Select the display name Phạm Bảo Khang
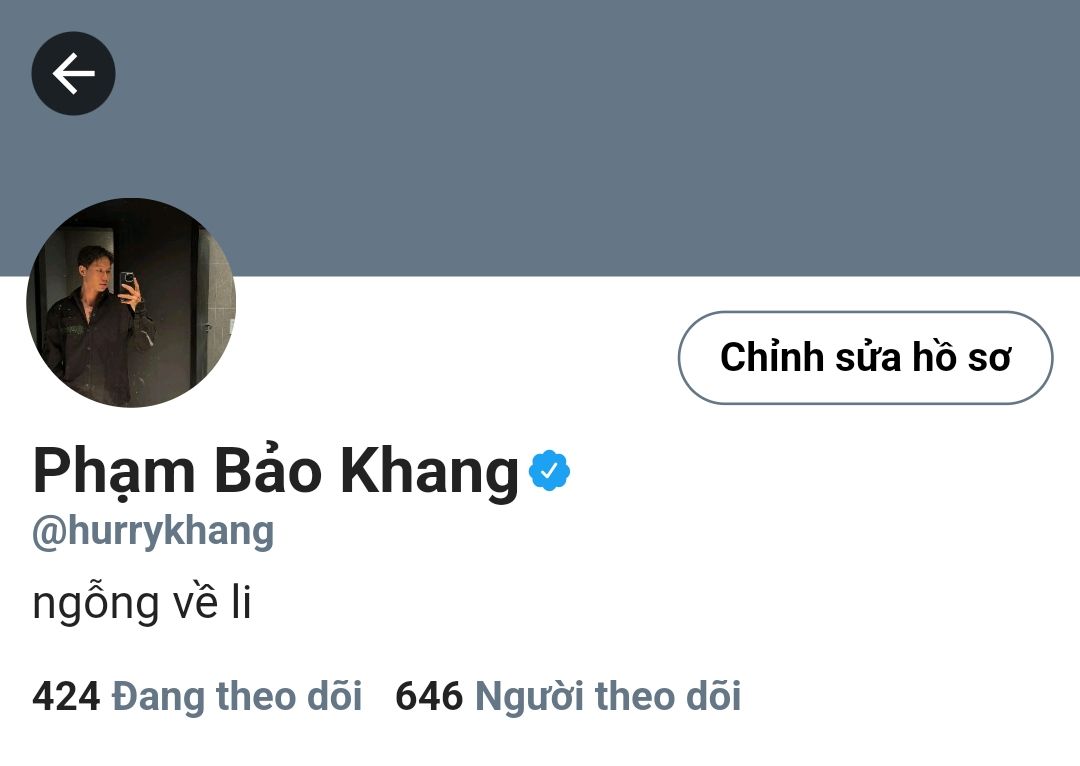The image size is (1080, 766). (x=276, y=471)
